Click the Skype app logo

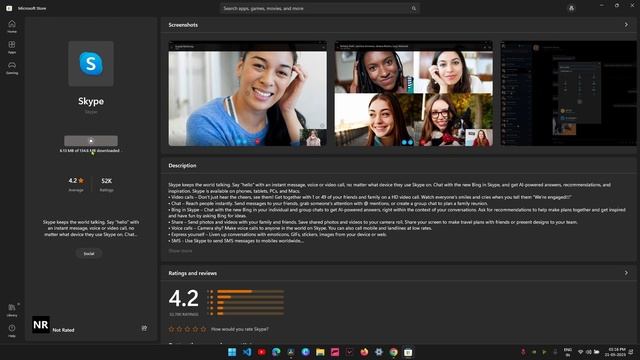click(x=91, y=64)
